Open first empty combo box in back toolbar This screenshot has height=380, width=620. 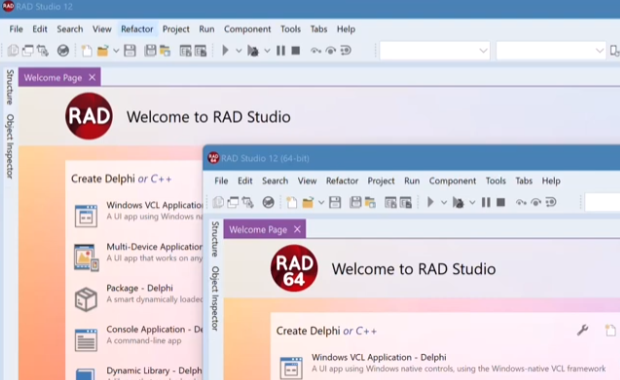435,51
